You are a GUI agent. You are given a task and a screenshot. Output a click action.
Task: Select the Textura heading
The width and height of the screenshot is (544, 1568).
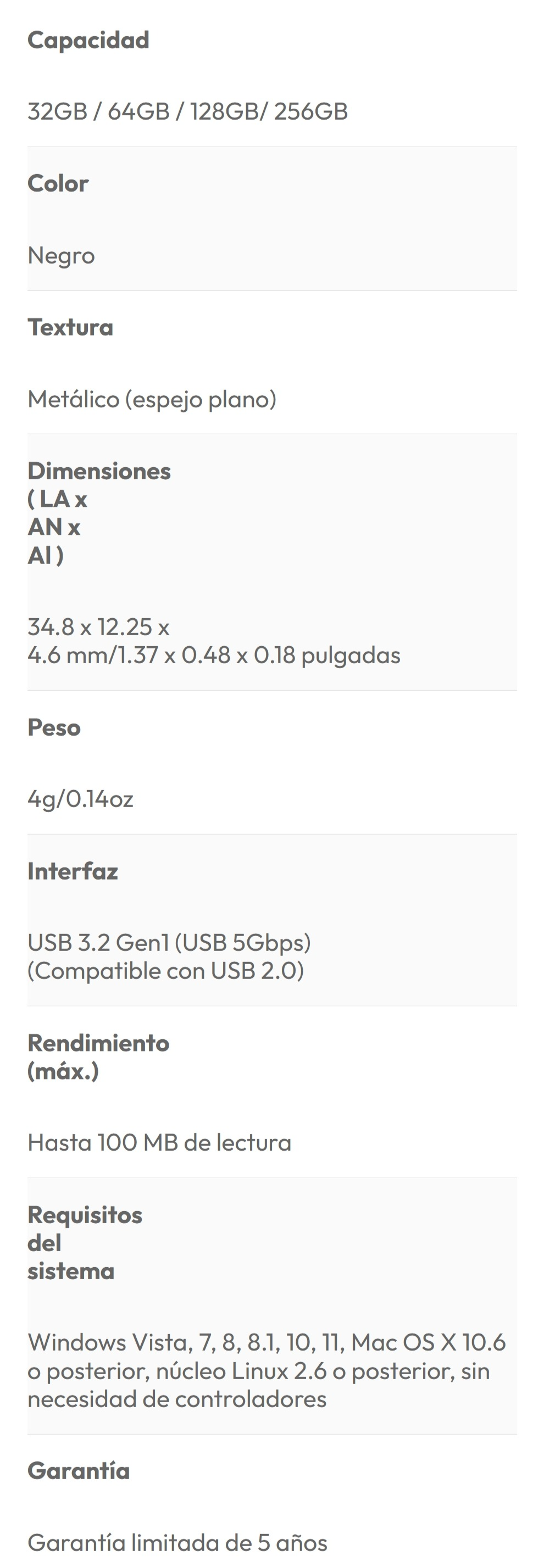coord(70,327)
